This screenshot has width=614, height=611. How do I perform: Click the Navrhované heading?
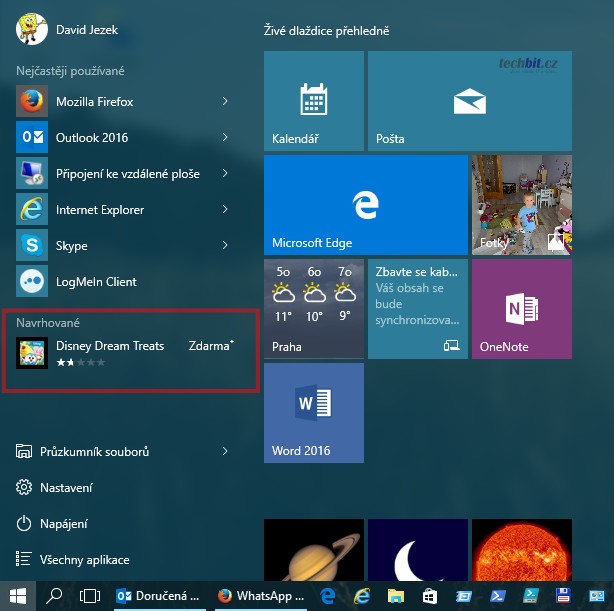point(48,323)
